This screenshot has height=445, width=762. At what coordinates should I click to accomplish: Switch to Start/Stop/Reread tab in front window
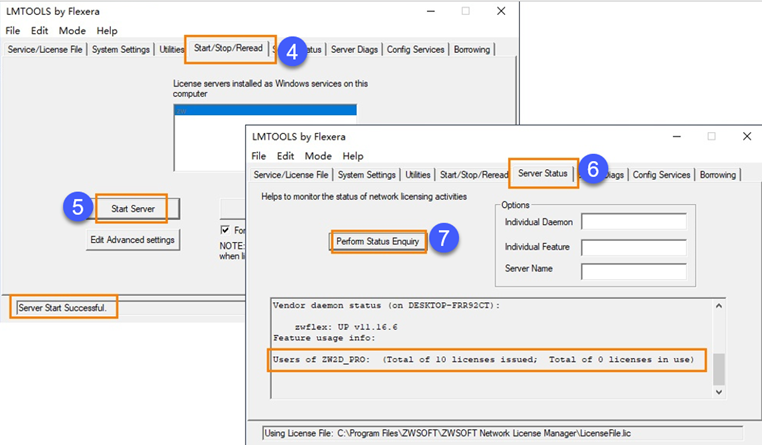[x=473, y=175]
